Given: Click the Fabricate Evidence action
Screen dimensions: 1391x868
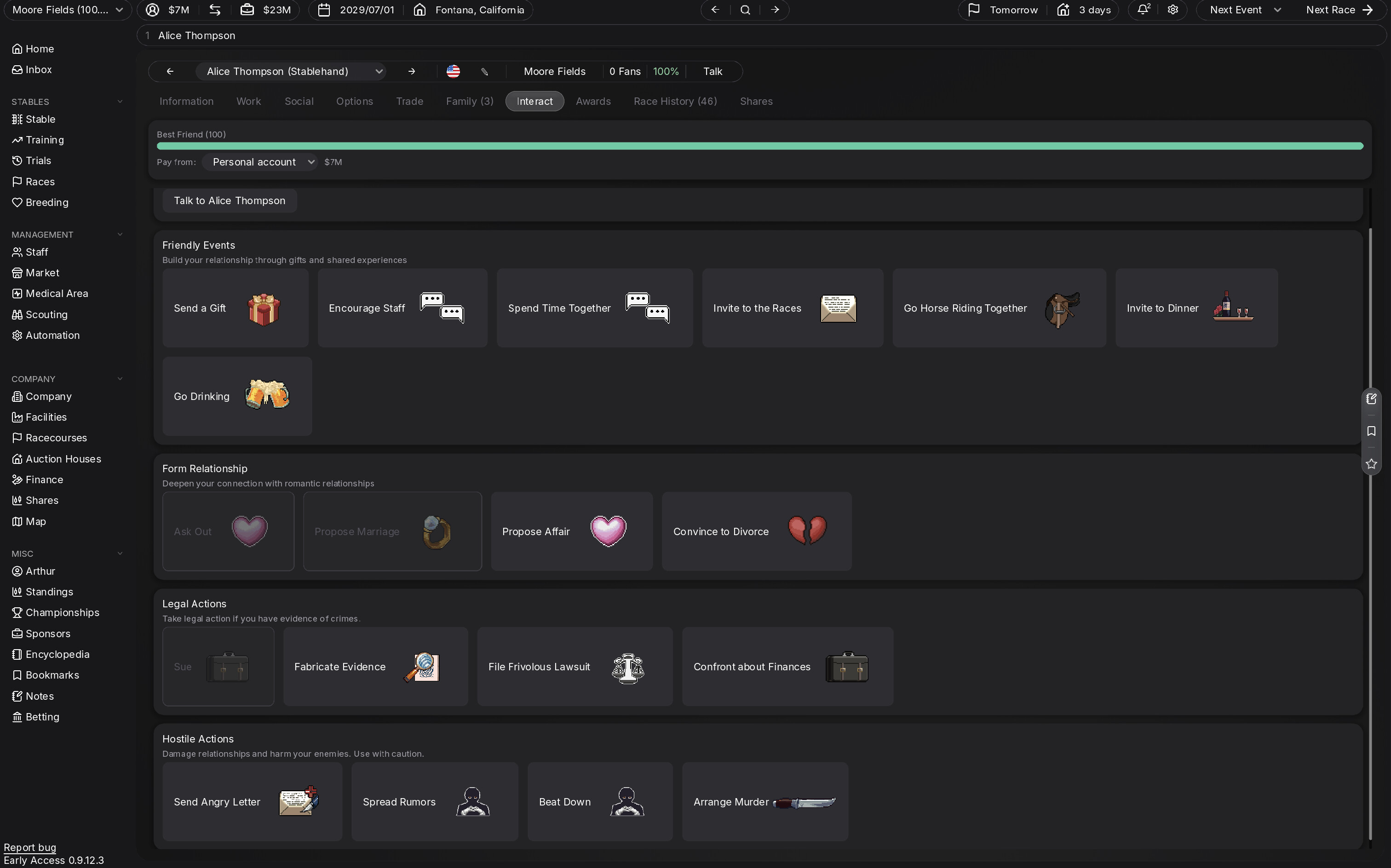Looking at the screenshot, I should click(x=376, y=667).
